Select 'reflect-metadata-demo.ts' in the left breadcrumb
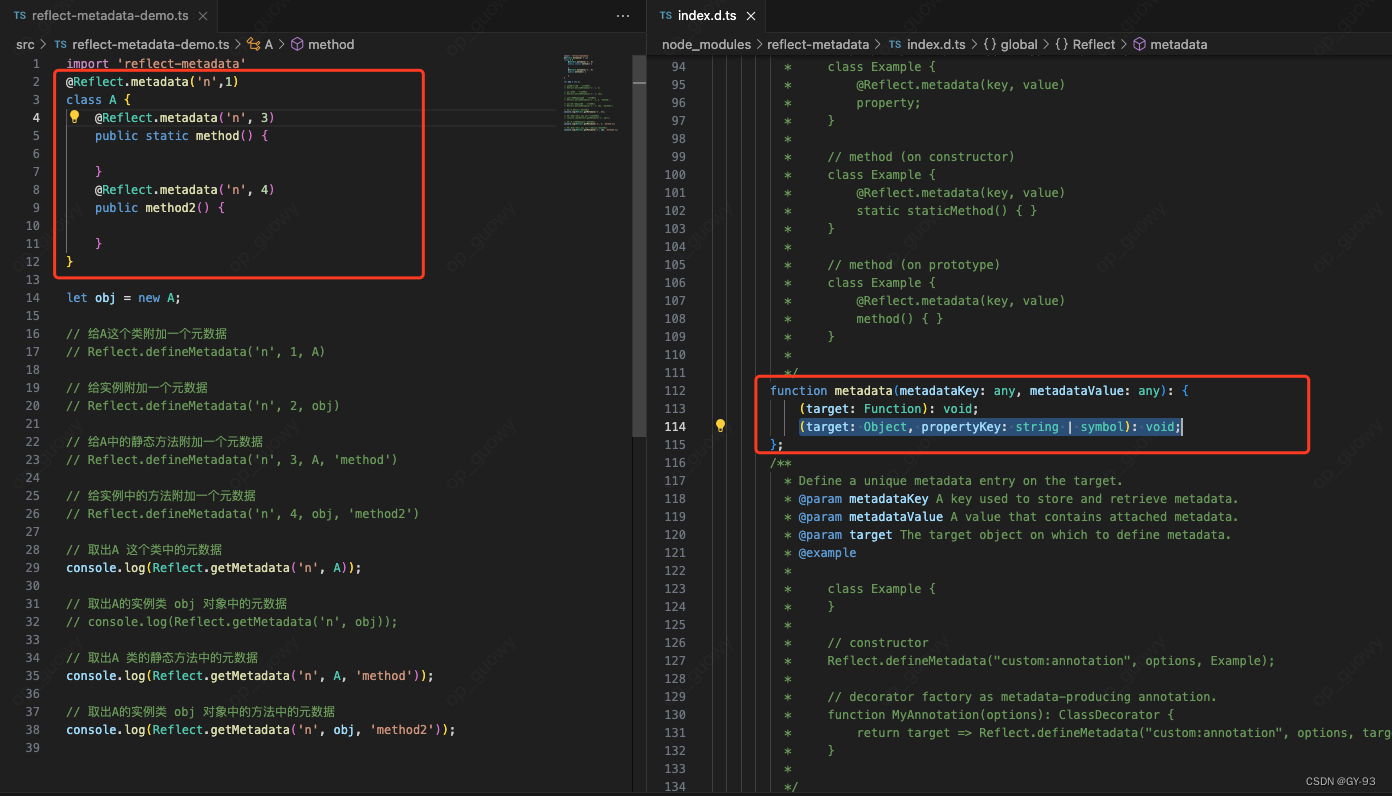 (150, 44)
